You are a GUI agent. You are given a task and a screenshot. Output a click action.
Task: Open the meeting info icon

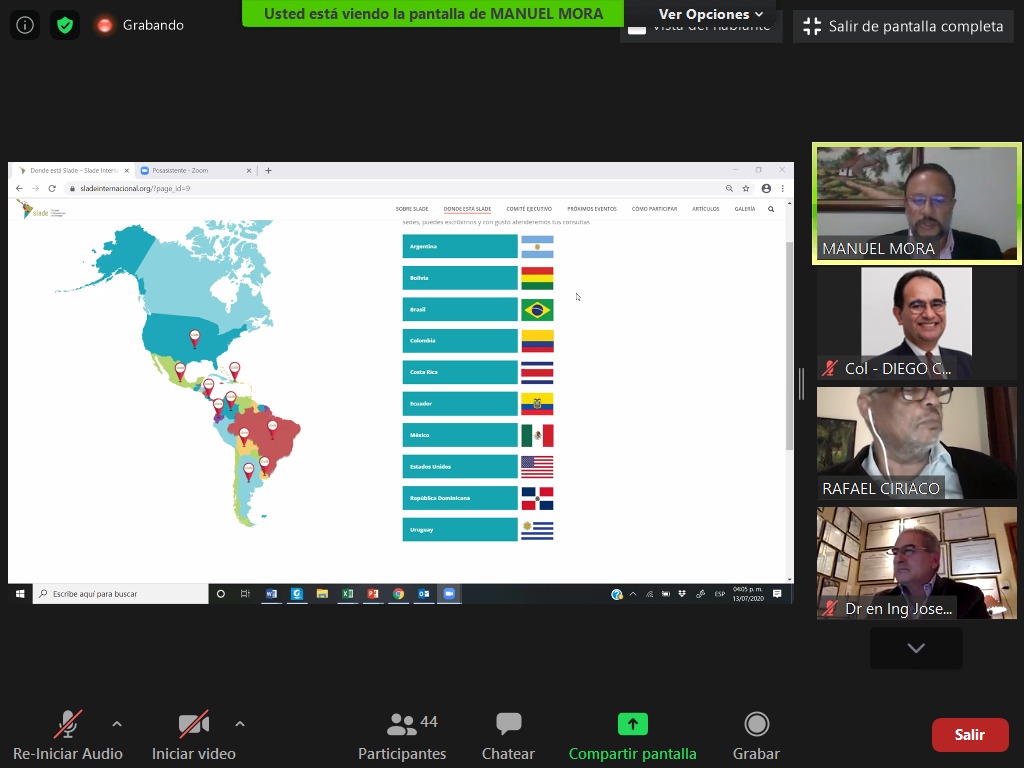[x=25, y=25]
